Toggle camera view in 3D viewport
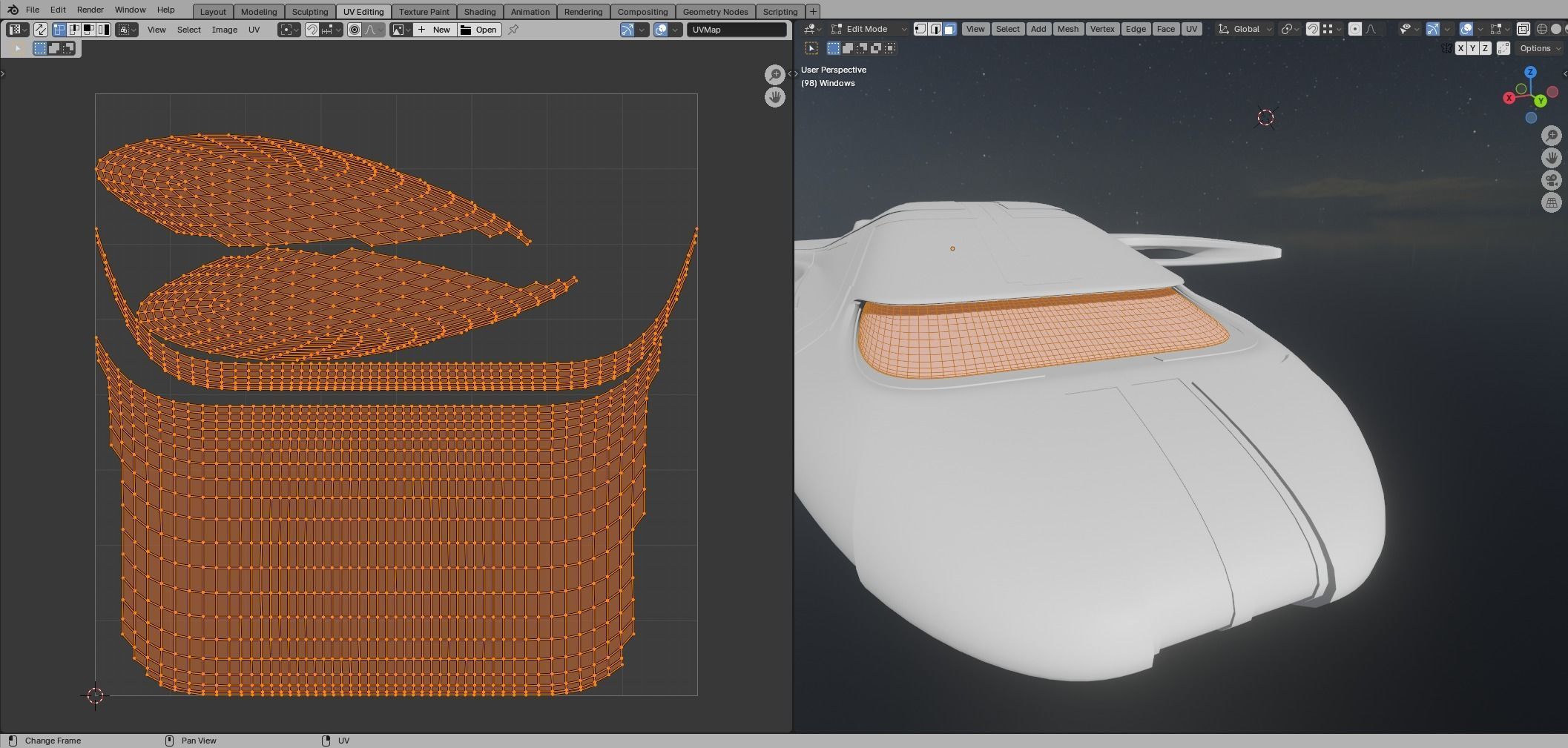The image size is (1568, 748). [1552, 180]
